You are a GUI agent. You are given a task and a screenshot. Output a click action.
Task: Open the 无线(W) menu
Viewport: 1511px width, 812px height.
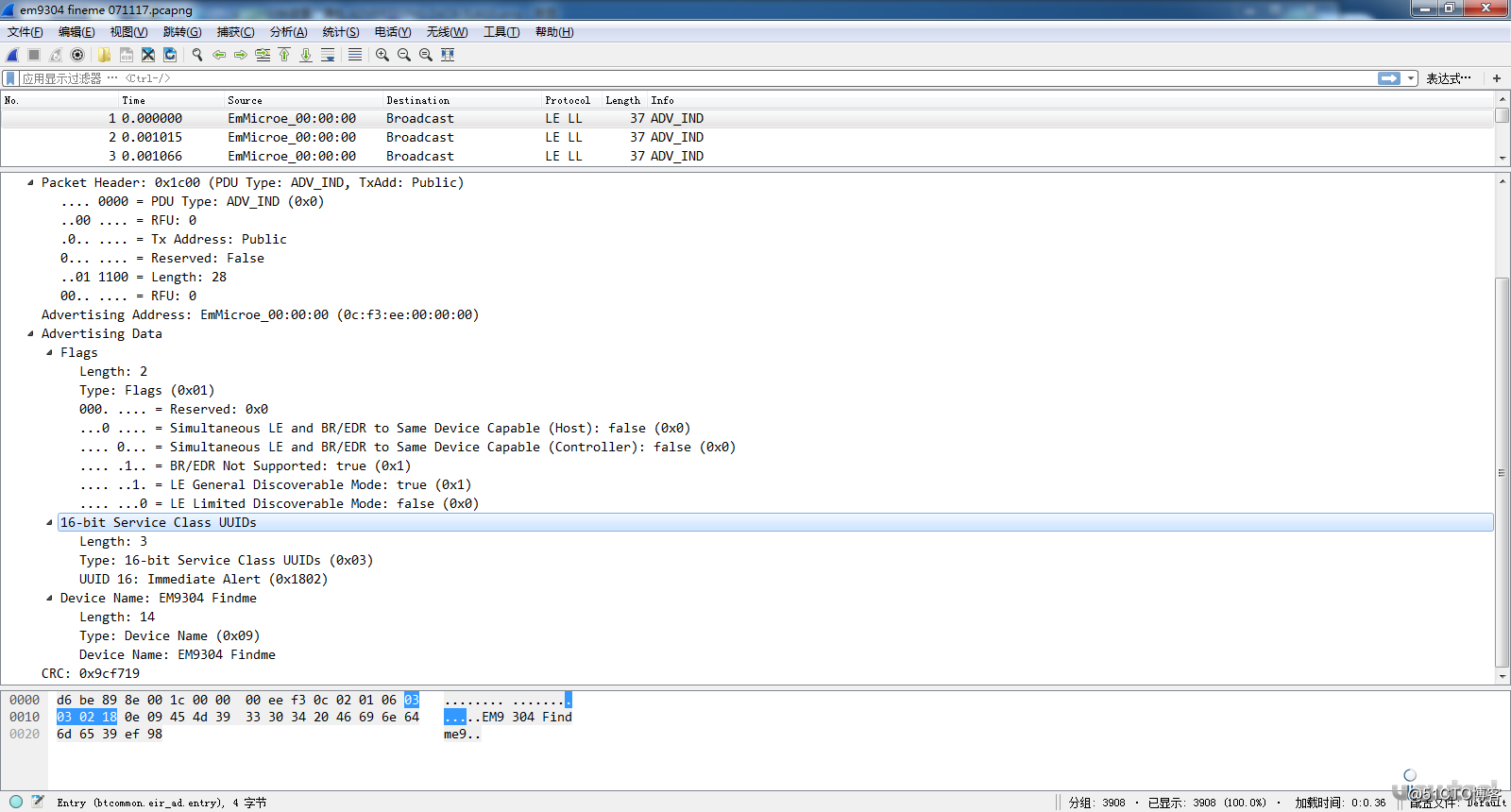point(447,32)
